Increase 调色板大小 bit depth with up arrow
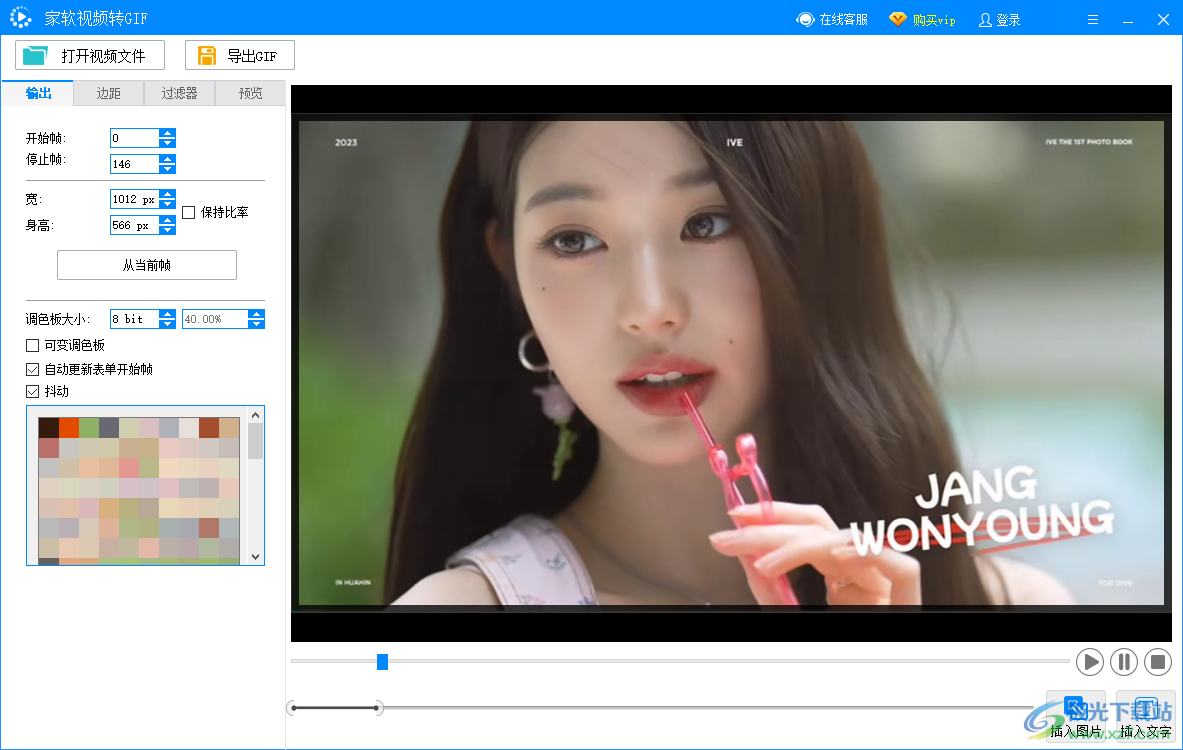The width and height of the screenshot is (1183, 750). pyautogui.click(x=167, y=315)
